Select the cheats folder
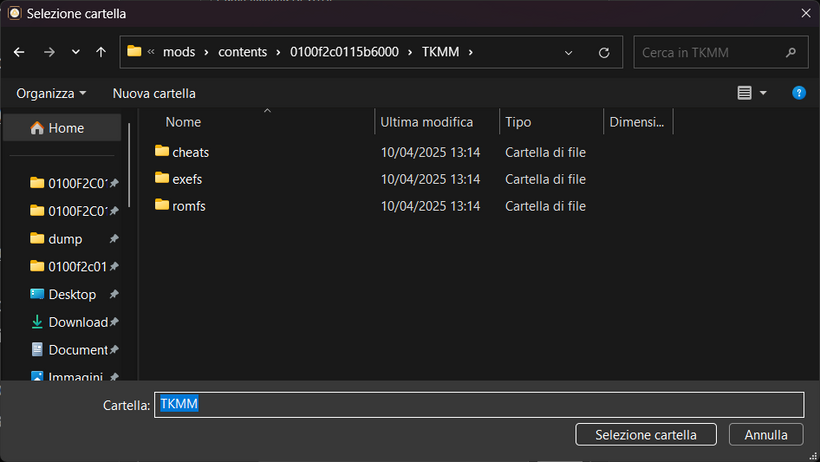 (190, 152)
